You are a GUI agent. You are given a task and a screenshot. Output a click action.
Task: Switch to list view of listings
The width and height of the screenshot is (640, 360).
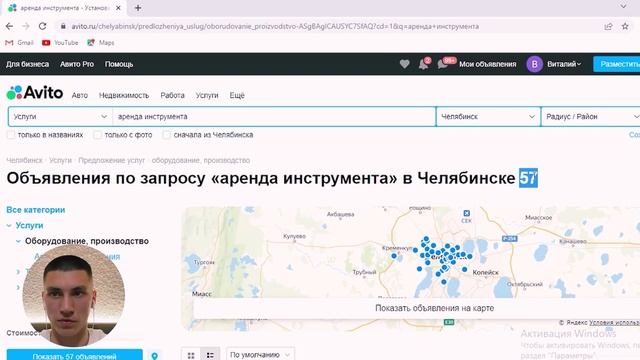coord(210,355)
